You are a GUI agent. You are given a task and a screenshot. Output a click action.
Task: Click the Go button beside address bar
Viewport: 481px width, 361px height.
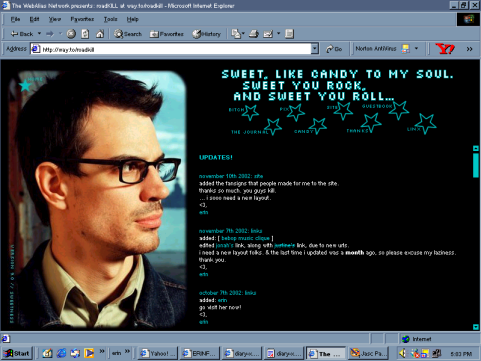(x=334, y=49)
